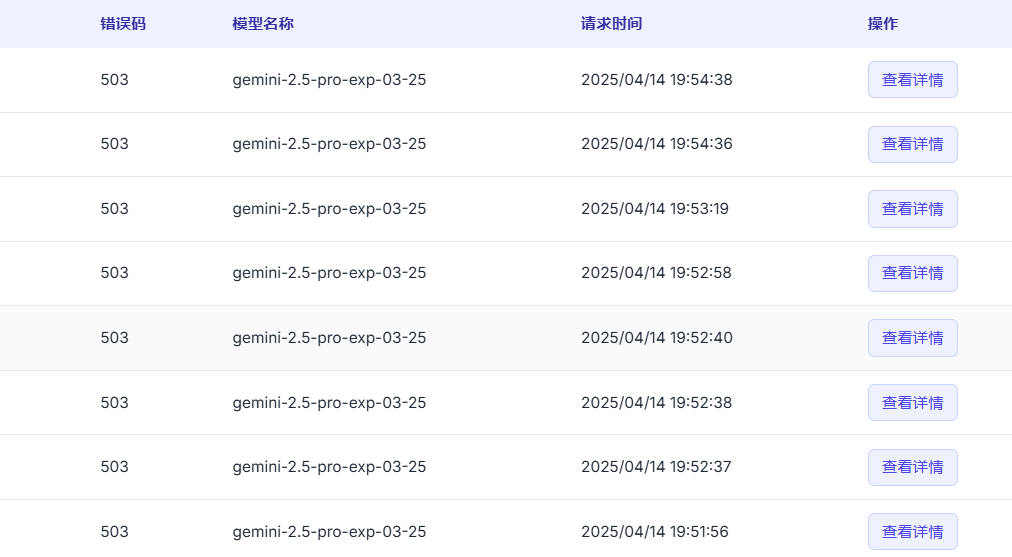Click the 请求时间 column header

(x=611, y=24)
